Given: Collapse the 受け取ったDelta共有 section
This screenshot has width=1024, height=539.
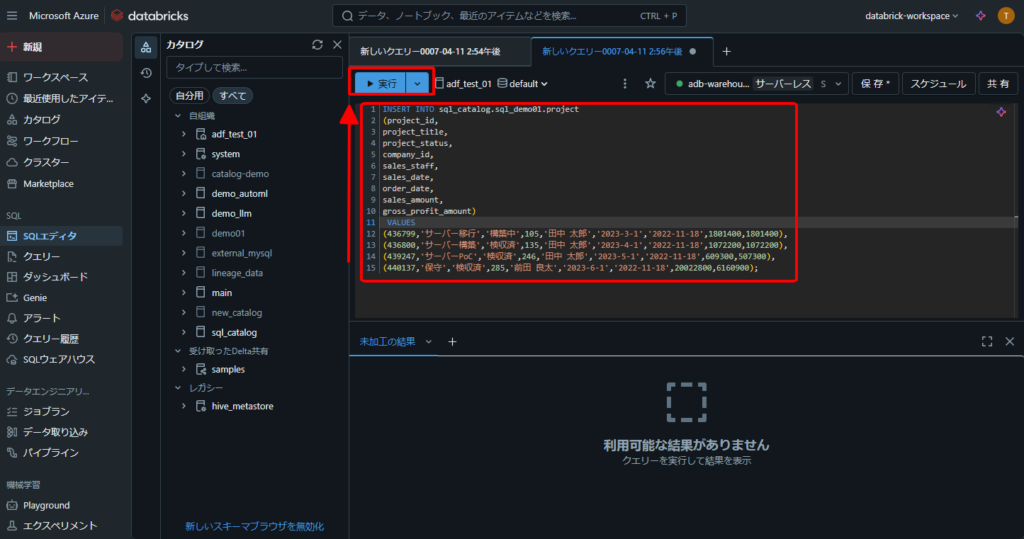Looking at the screenshot, I should pyautogui.click(x=178, y=351).
